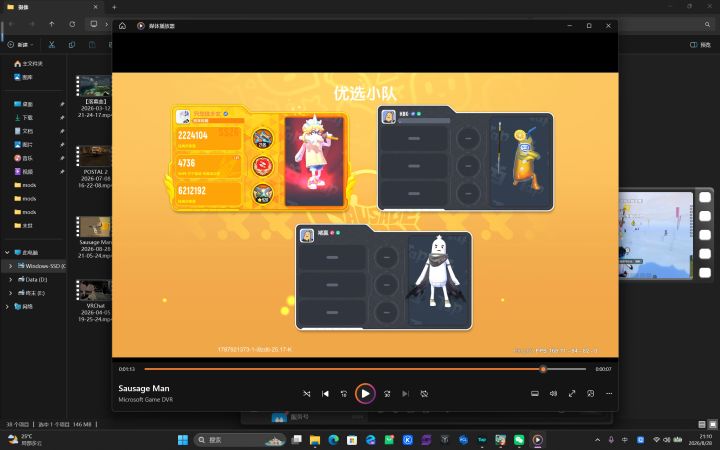Viewport: 720px width, 450px height.
Task: Show hidden system tray icons
Action: (x=597, y=439)
